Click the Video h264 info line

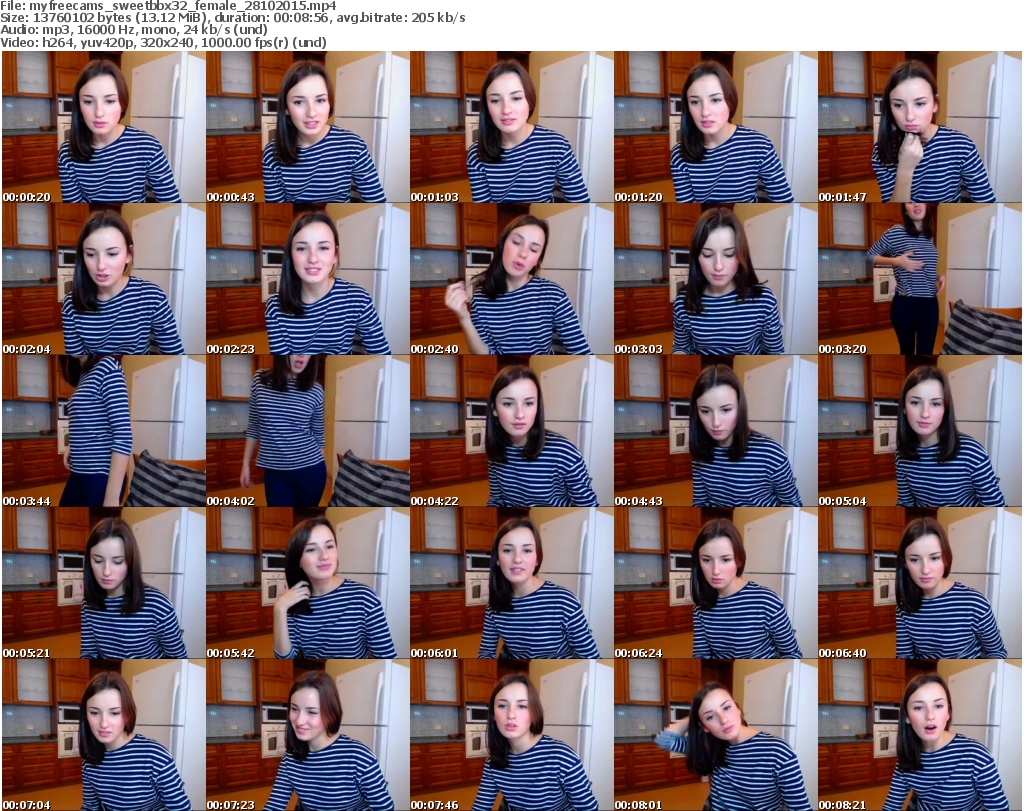(163, 42)
